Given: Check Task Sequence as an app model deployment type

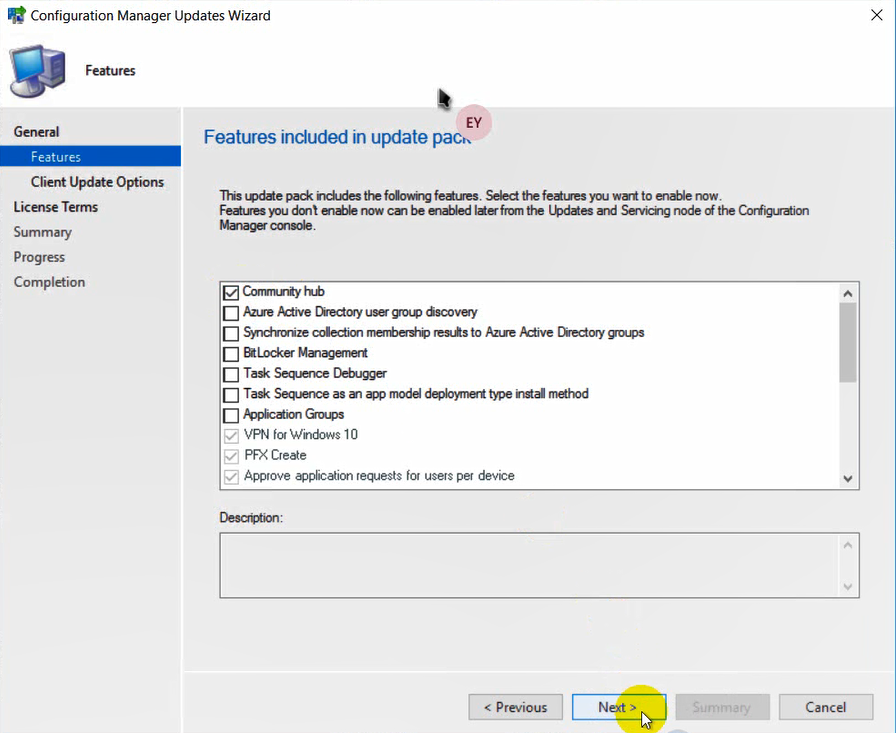Looking at the screenshot, I should [x=231, y=395].
